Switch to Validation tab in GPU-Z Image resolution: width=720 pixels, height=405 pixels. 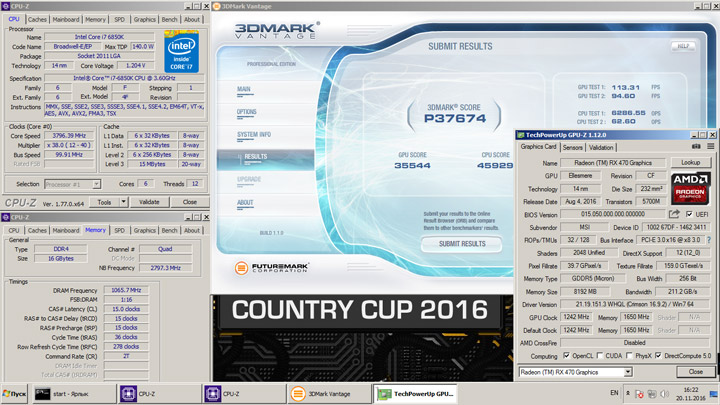click(x=601, y=147)
